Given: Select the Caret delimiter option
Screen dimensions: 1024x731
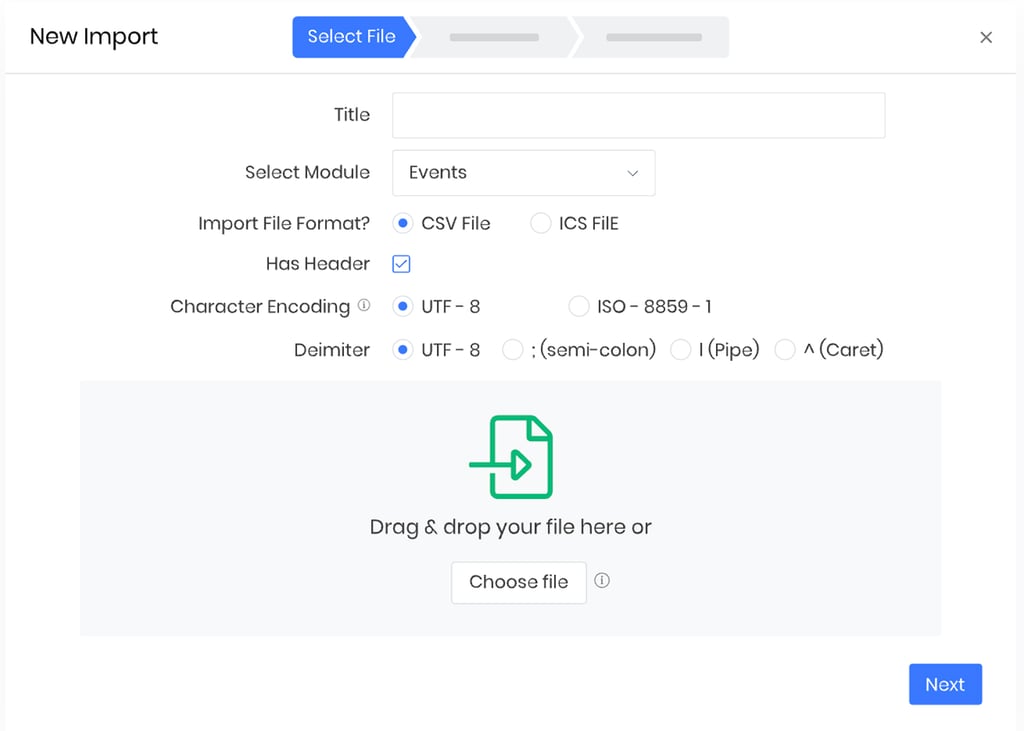Looking at the screenshot, I should [x=785, y=349].
